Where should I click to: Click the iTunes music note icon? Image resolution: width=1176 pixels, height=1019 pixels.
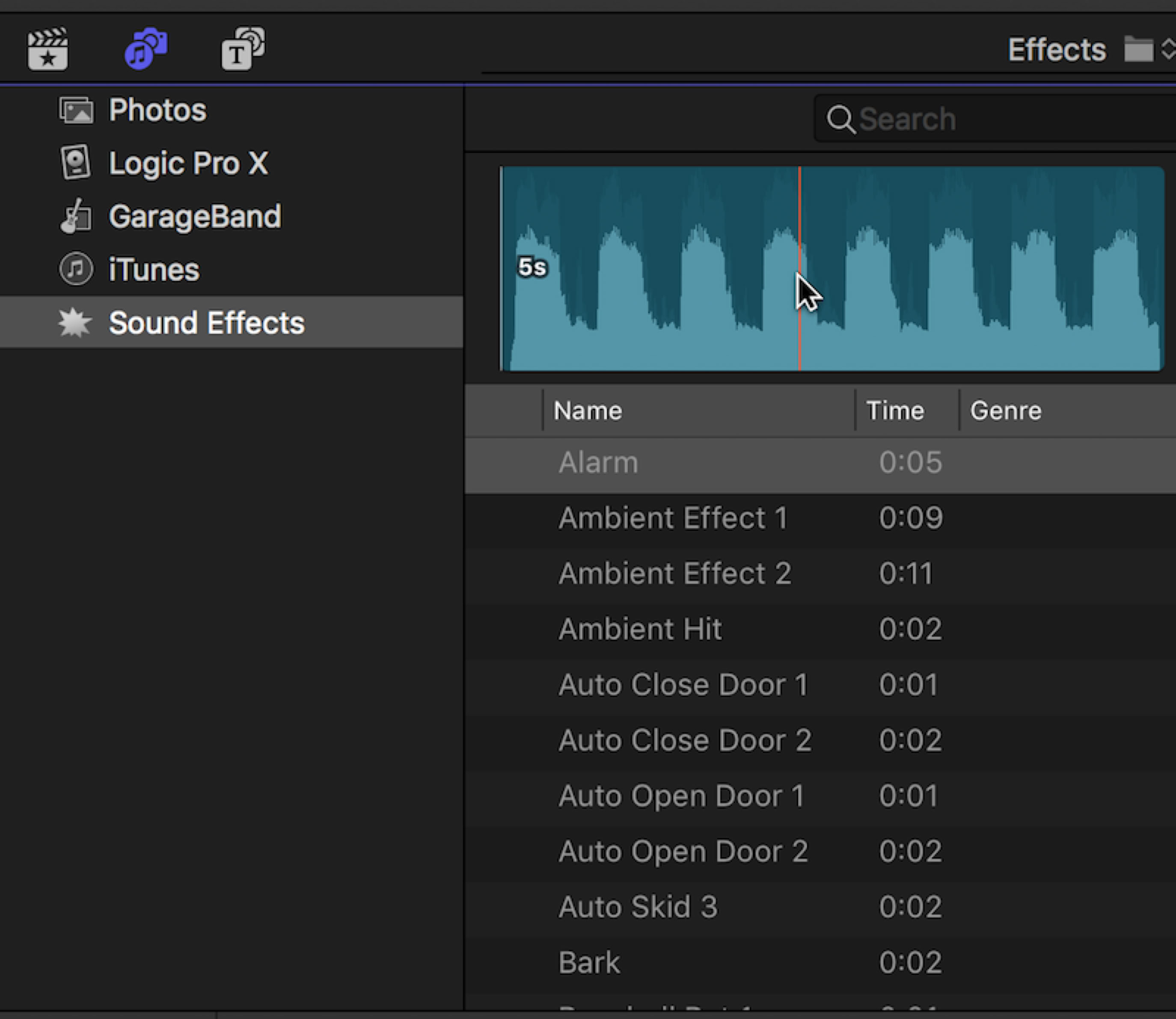point(76,269)
